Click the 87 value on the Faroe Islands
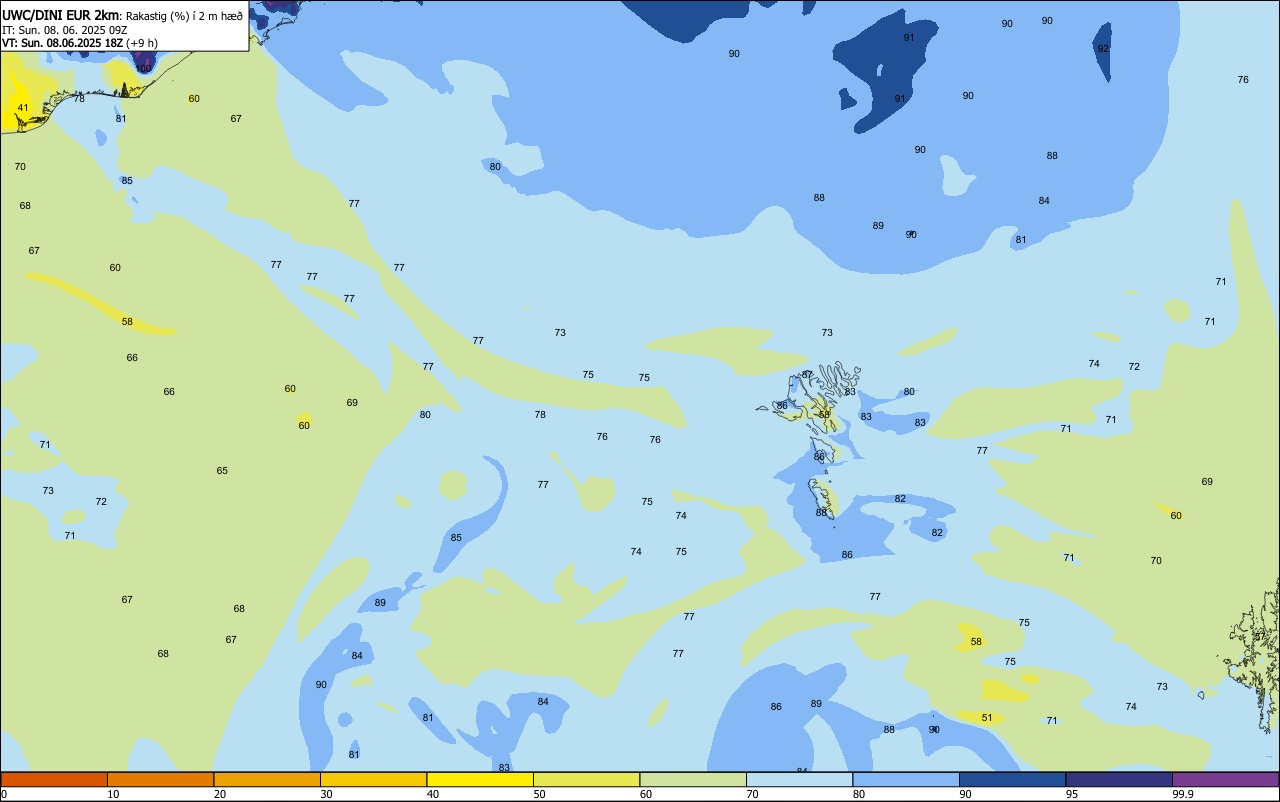The image size is (1280, 802). click(807, 374)
